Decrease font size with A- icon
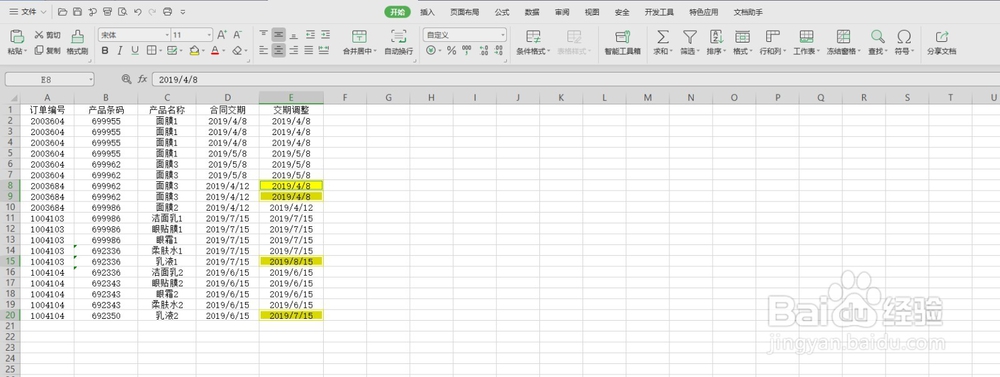 pos(237,35)
